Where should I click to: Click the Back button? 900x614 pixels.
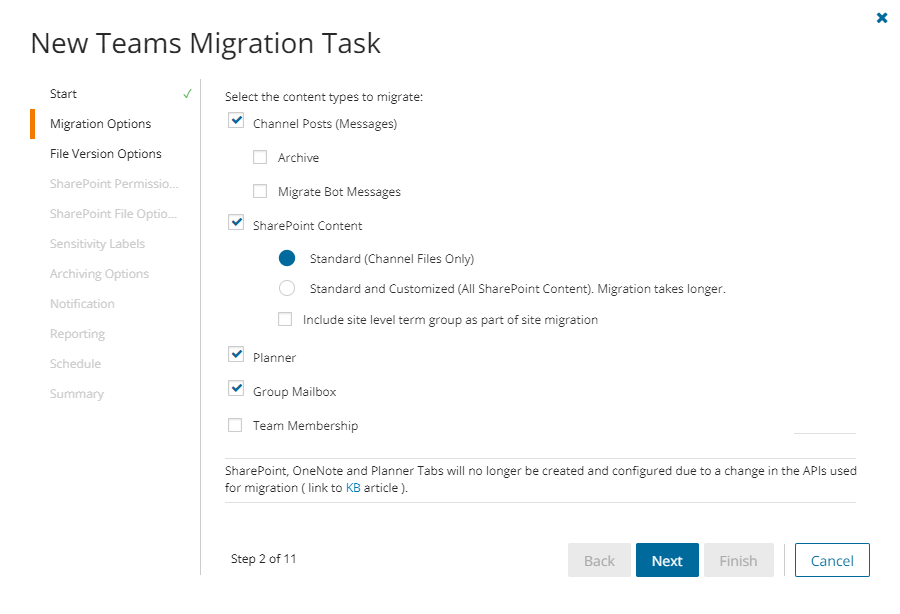(x=599, y=561)
